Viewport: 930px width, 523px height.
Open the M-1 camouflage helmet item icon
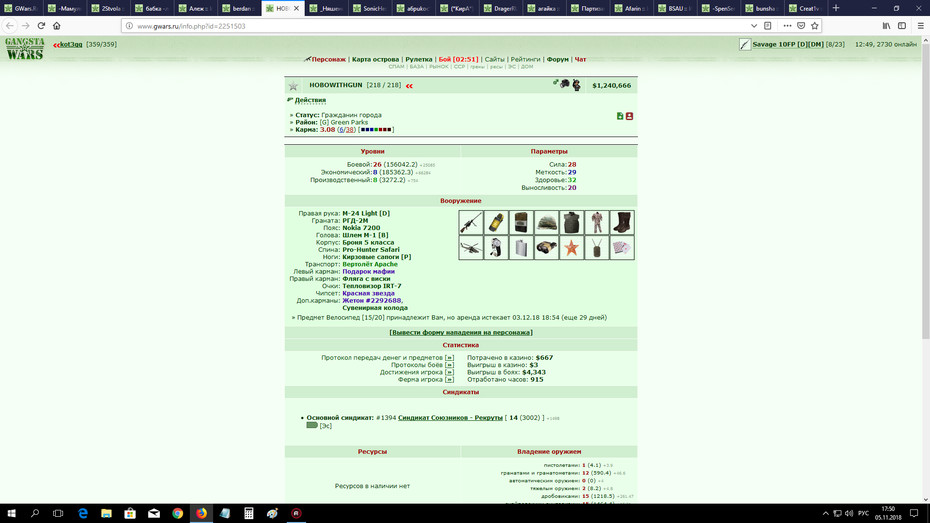pyautogui.click(x=546, y=222)
